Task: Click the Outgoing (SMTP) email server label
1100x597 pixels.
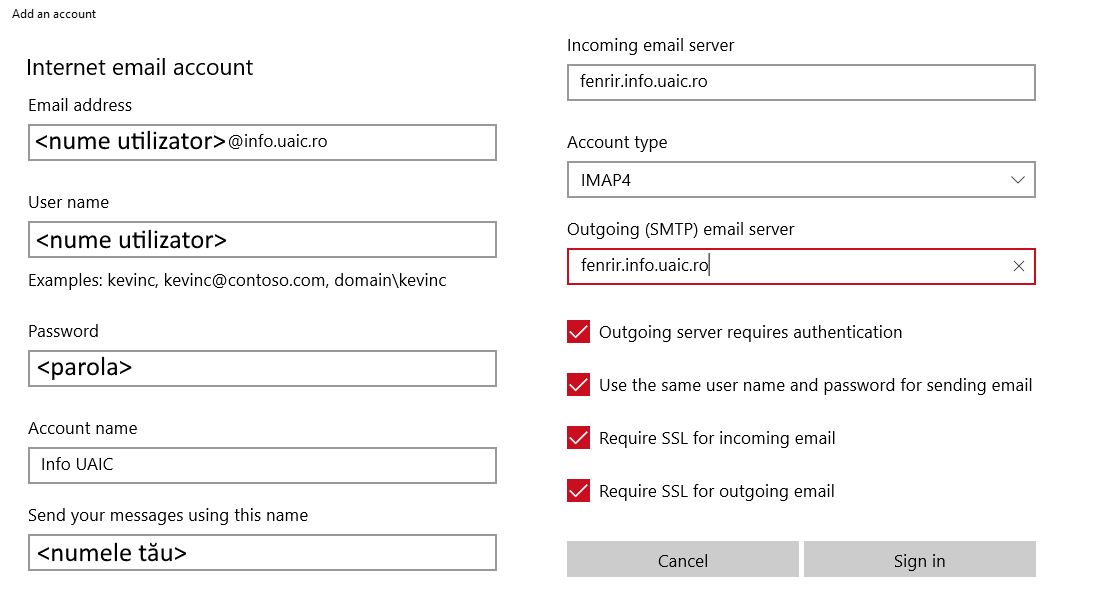Action: (680, 229)
